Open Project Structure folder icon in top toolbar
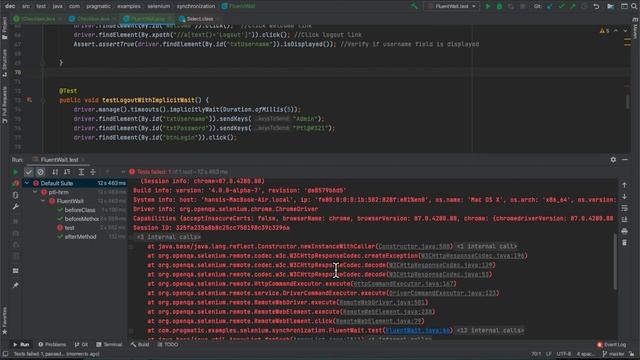Viewport: 640px width, 360px height. tap(611, 6)
